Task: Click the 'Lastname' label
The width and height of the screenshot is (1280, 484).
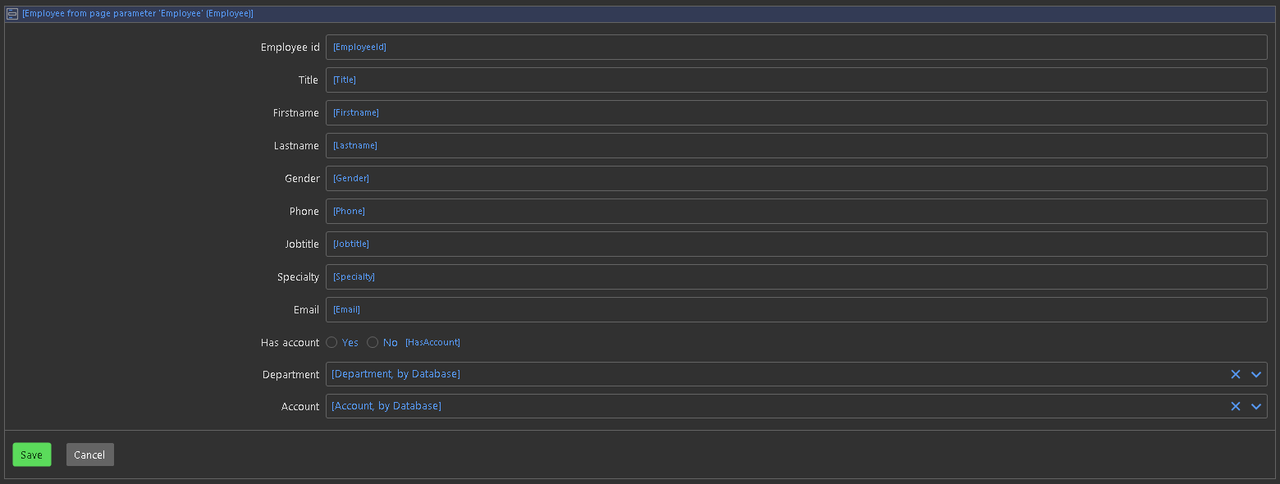Action: pyautogui.click(x=296, y=146)
